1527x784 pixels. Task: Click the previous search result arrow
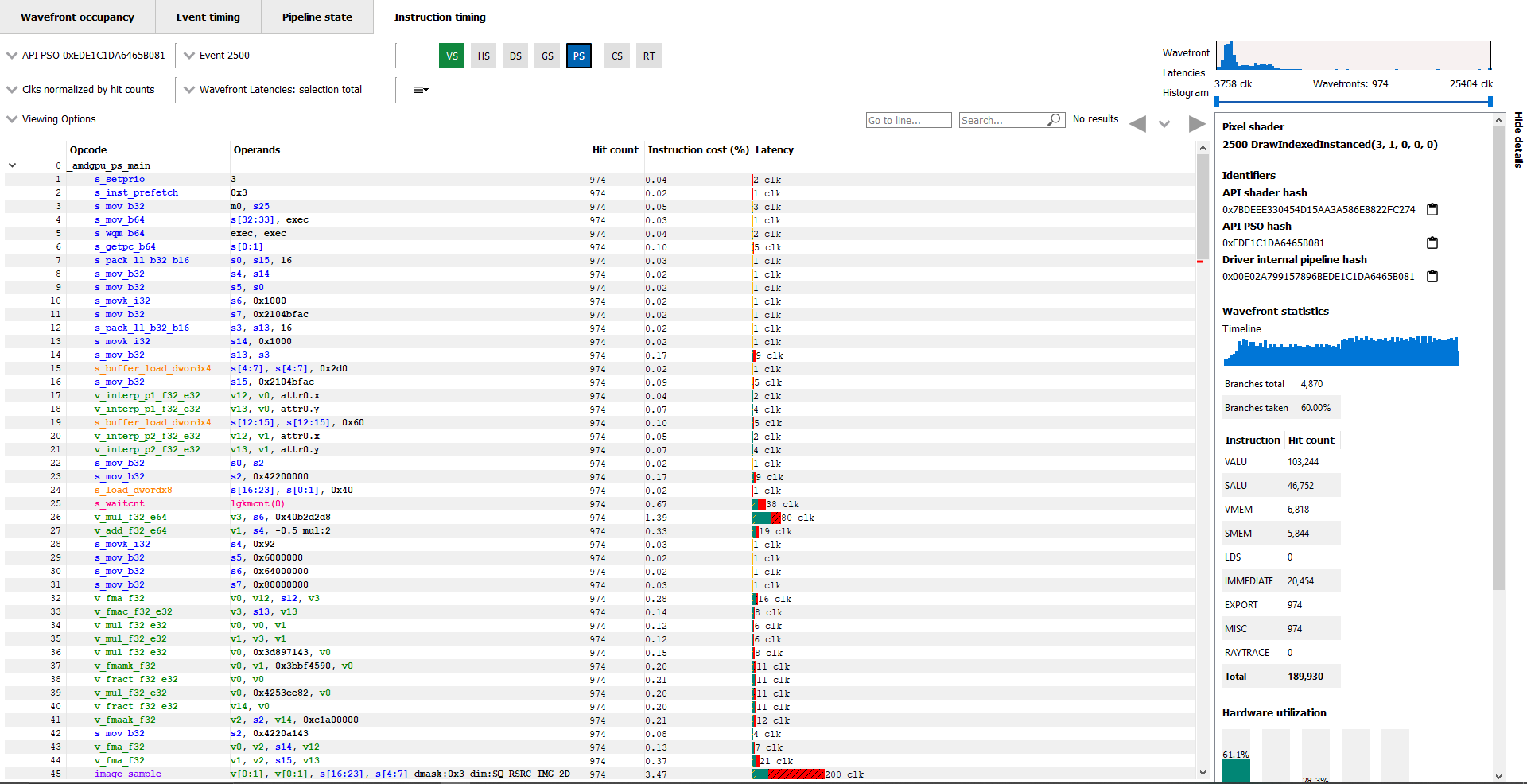point(1137,124)
